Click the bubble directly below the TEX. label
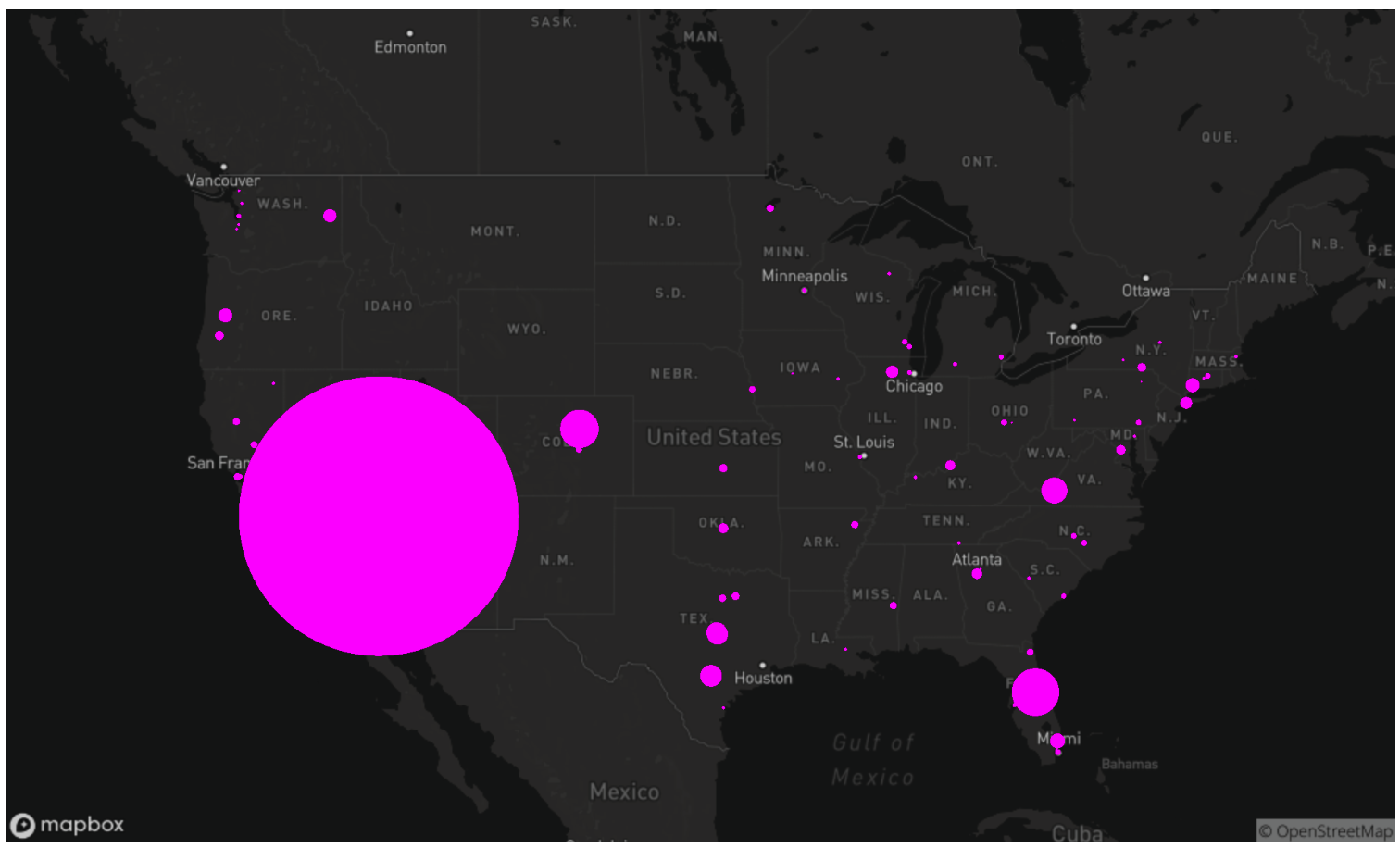 717,633
